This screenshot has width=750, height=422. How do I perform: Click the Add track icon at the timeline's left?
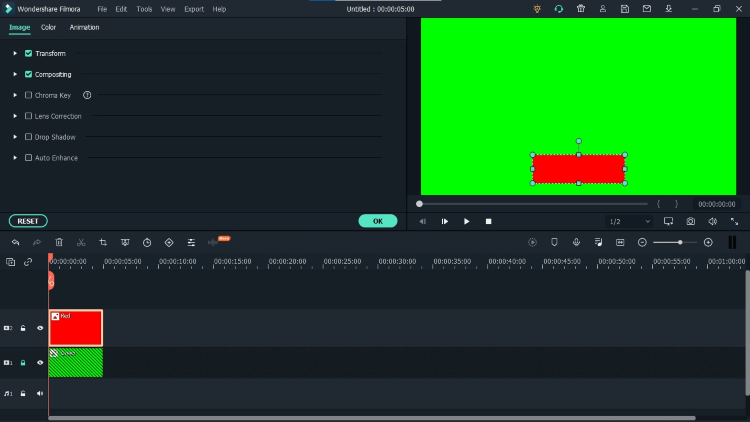(11, 262)
